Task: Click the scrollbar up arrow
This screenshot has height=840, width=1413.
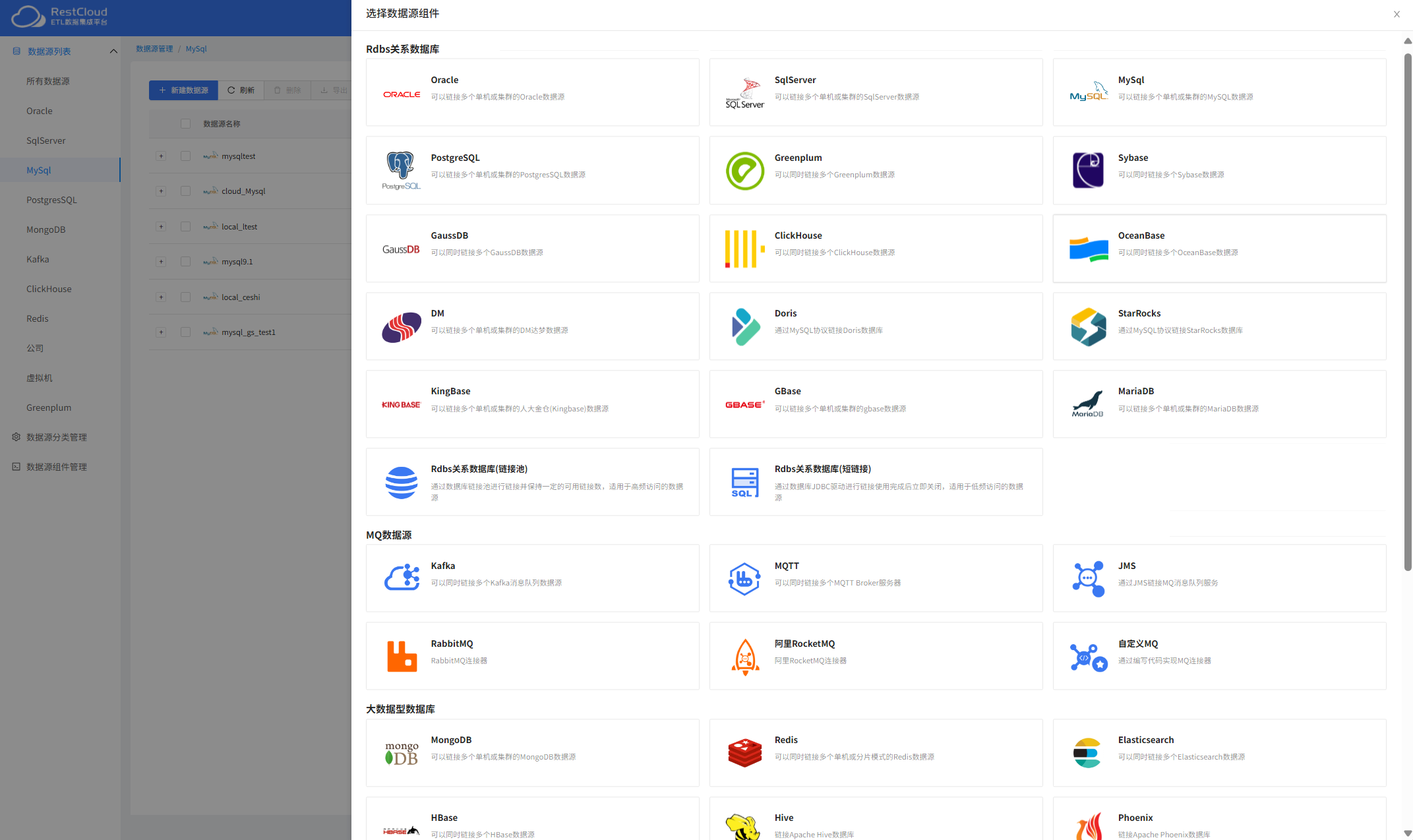Action: [x=1408, y=41]
